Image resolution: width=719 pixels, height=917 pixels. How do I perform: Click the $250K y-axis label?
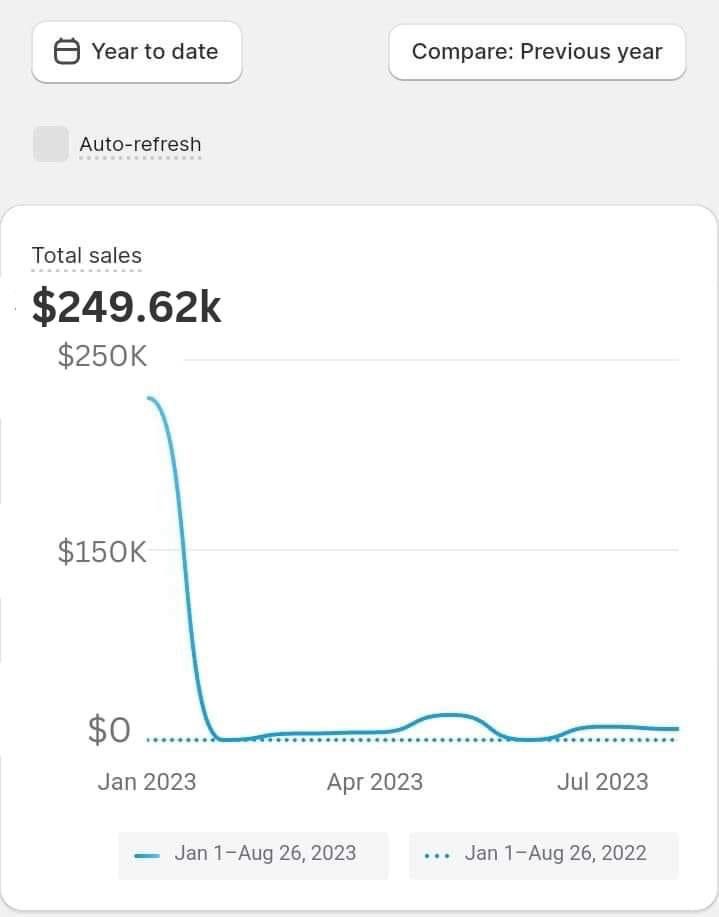pyautogui.click(x=102, y=357)
